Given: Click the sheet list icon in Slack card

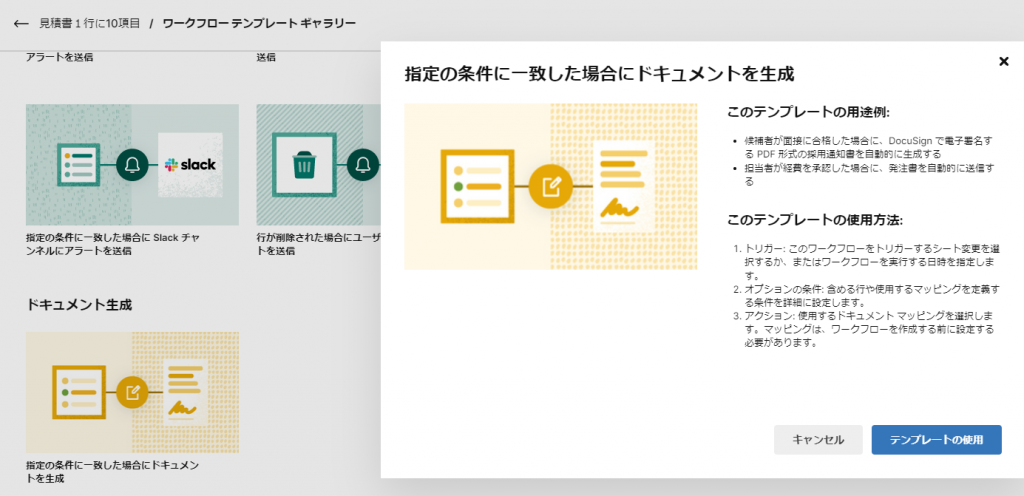Looking at the screenshot, I should pyautogui.click(x=78, y=165).
